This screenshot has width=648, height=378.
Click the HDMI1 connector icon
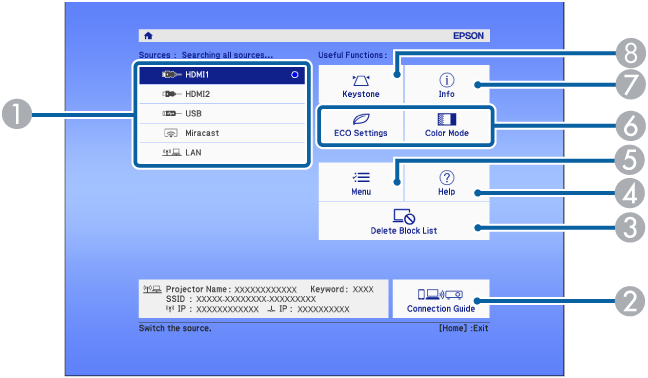click(x=172, y=75)
